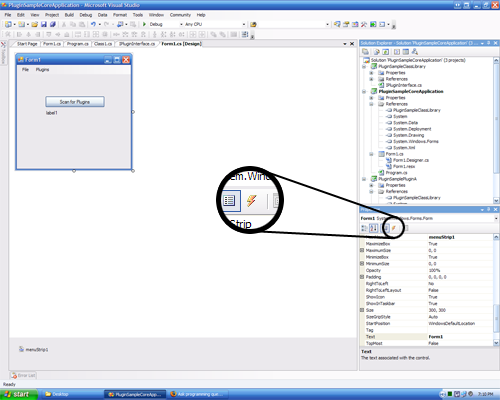Click the New Project toolbar icon

(x=8, y=24)
